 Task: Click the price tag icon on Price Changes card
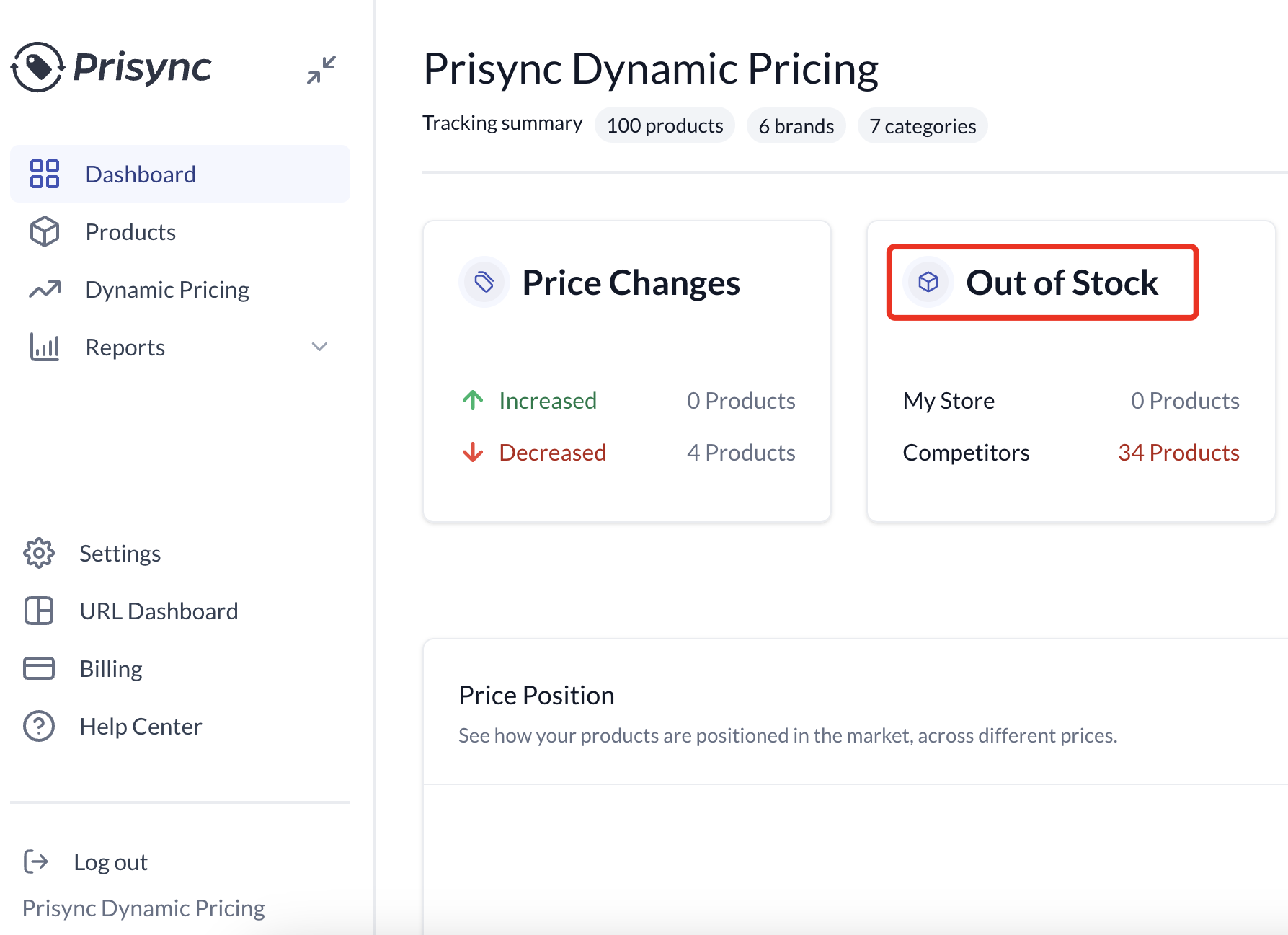click(484, 282)
